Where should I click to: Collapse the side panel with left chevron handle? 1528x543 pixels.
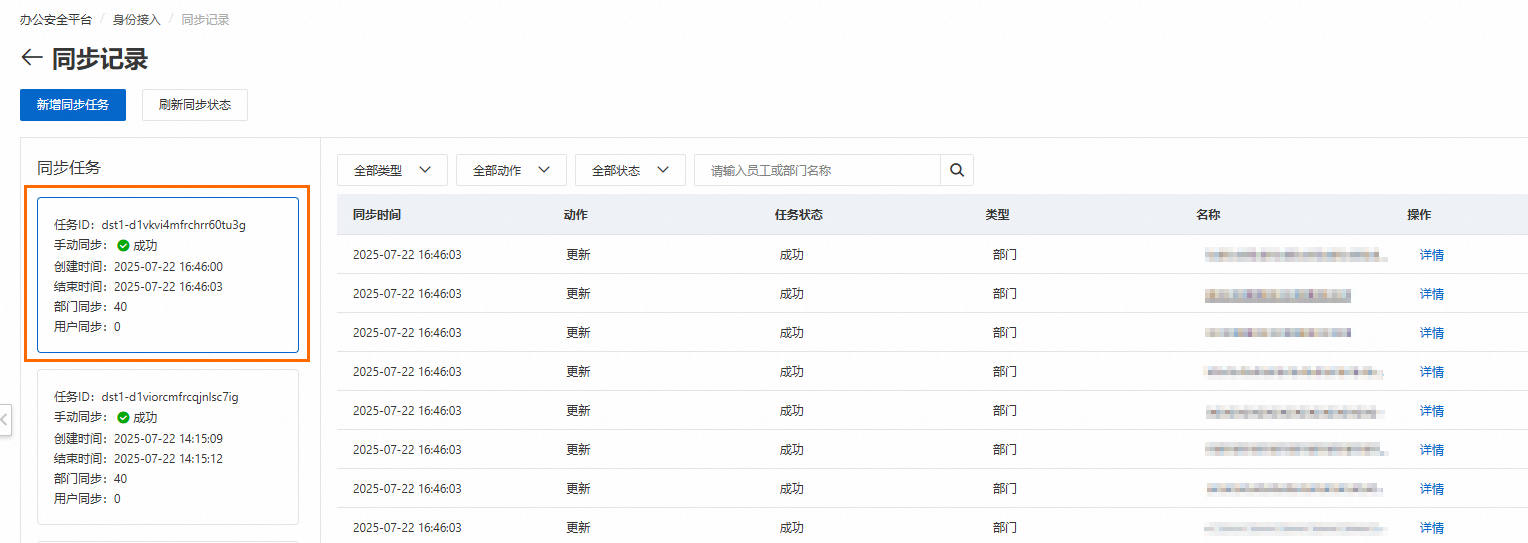coord(5,420)
